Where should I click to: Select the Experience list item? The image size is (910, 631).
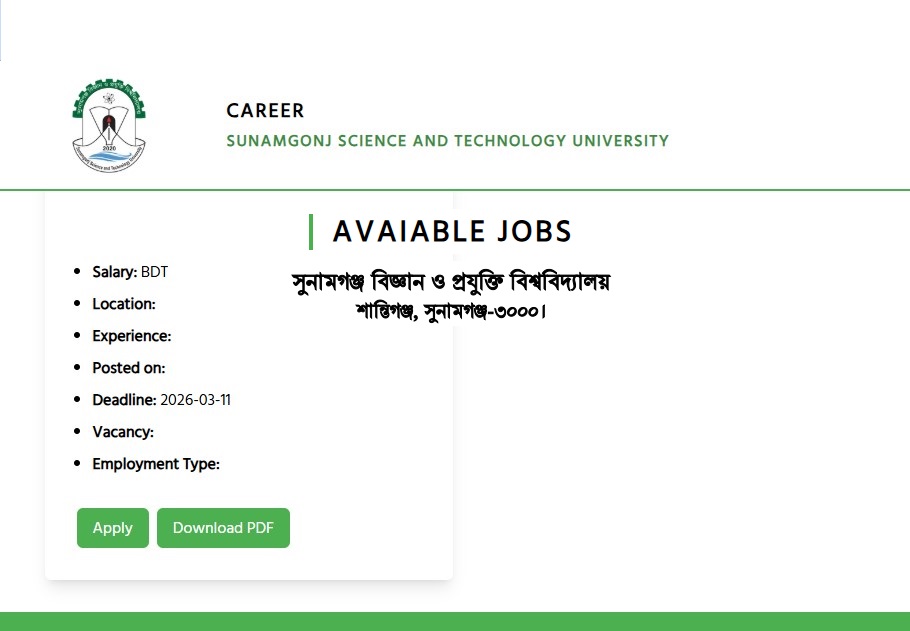tap(131, 336)
